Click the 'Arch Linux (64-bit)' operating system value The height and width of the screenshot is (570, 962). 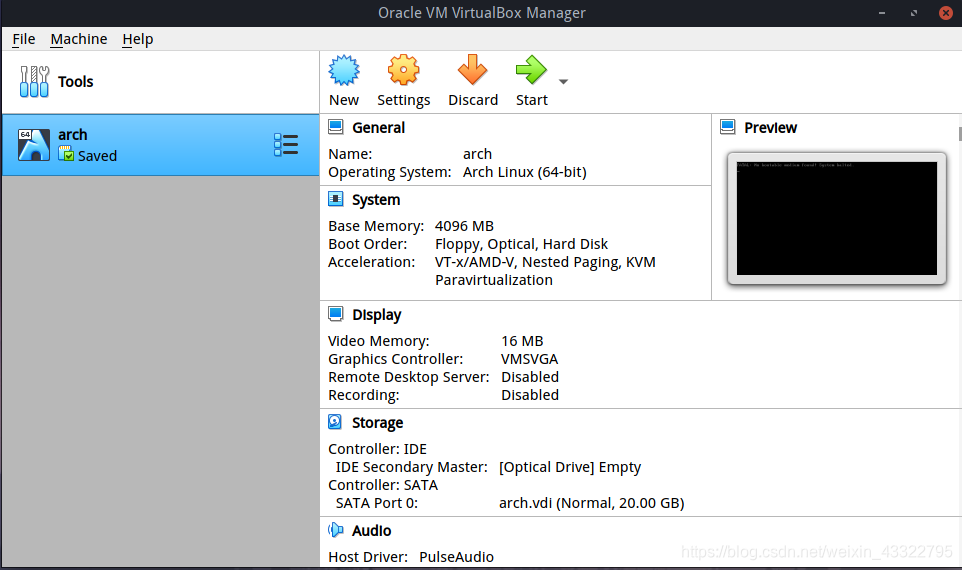[x=525, y=172]
